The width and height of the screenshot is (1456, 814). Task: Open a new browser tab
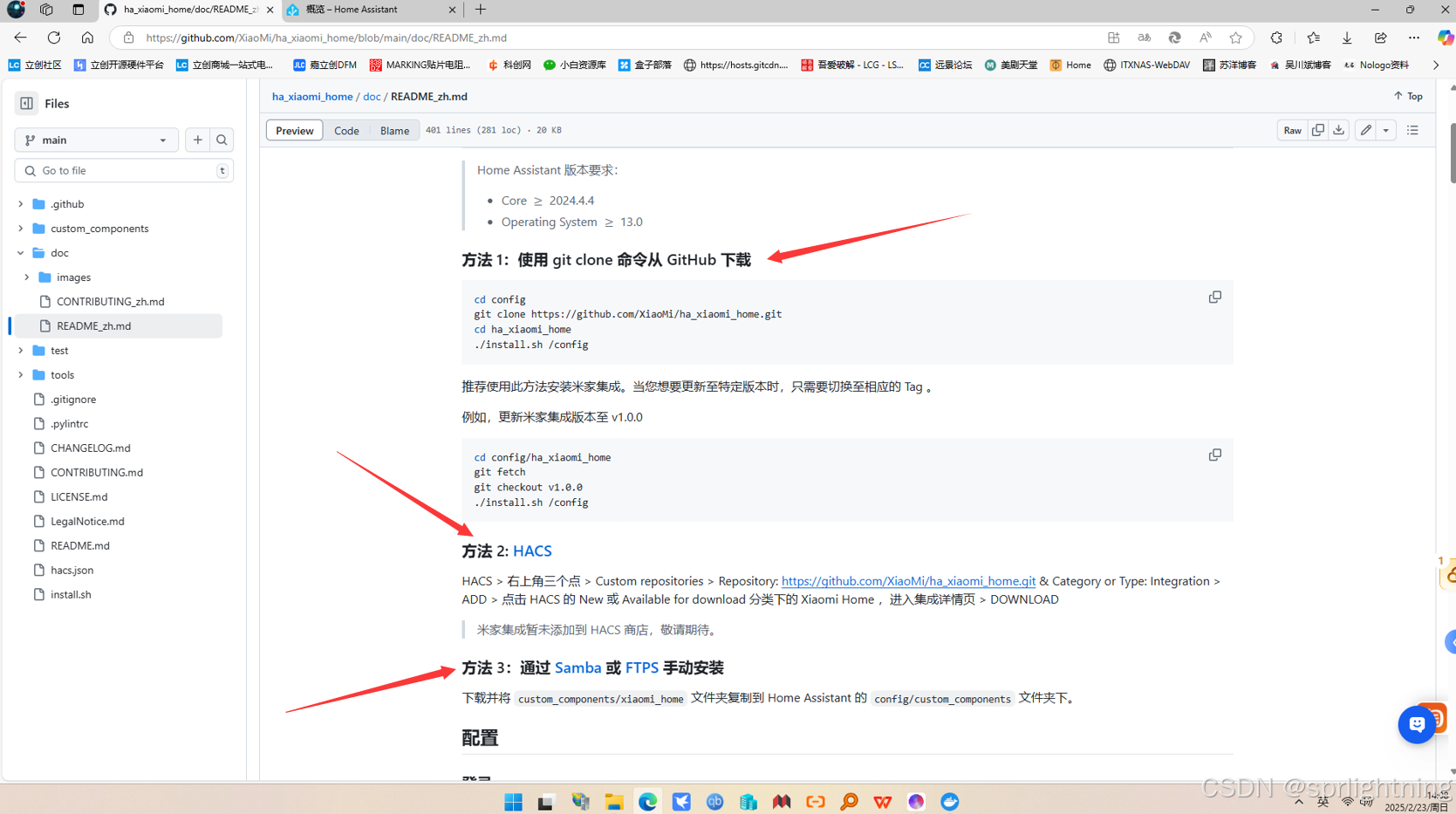pos(481,10)
